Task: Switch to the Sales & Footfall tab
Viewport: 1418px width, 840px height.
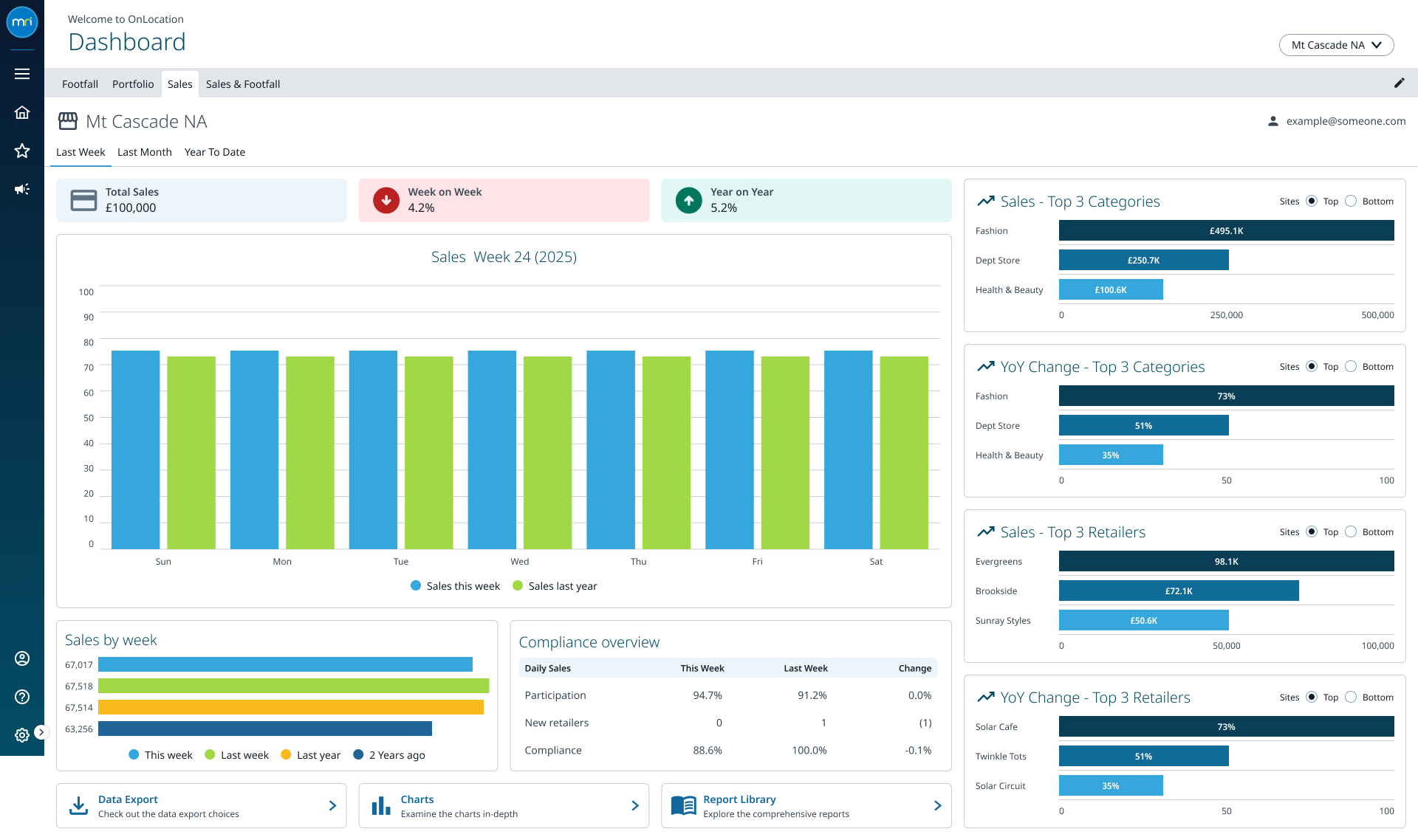Action: [x=243, y=84]
